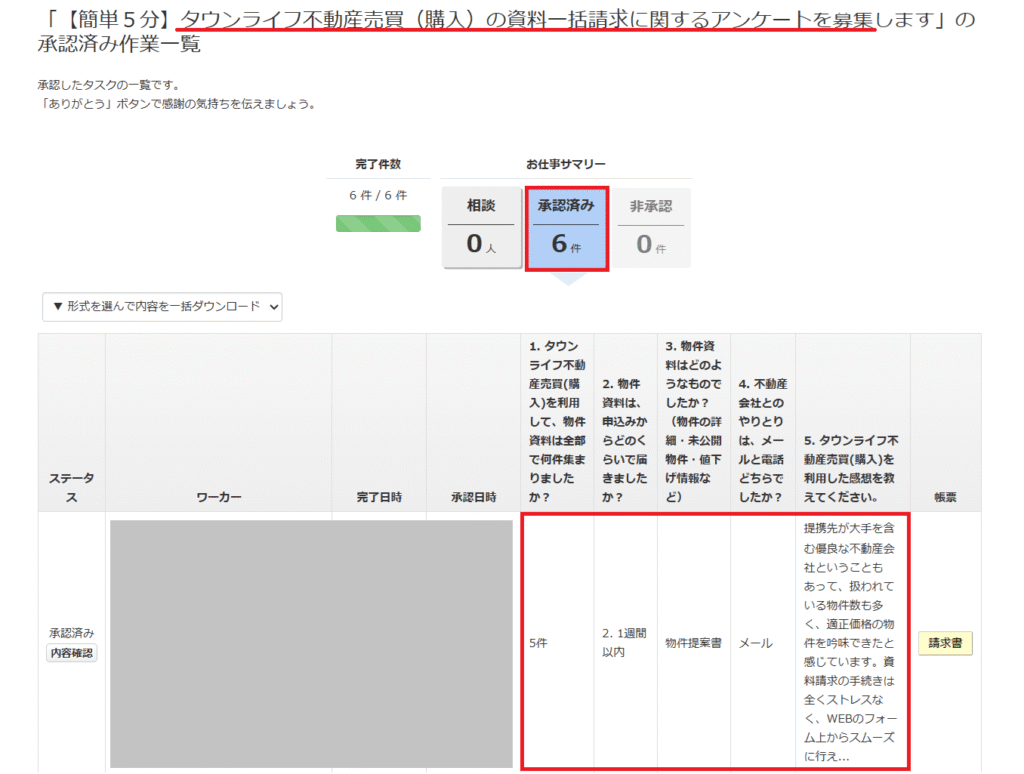Screen dimensions: 1024x774
Task: Open the 形式を選んで内容を一括ダウンロード dropdown
Action: pos(162,306)
